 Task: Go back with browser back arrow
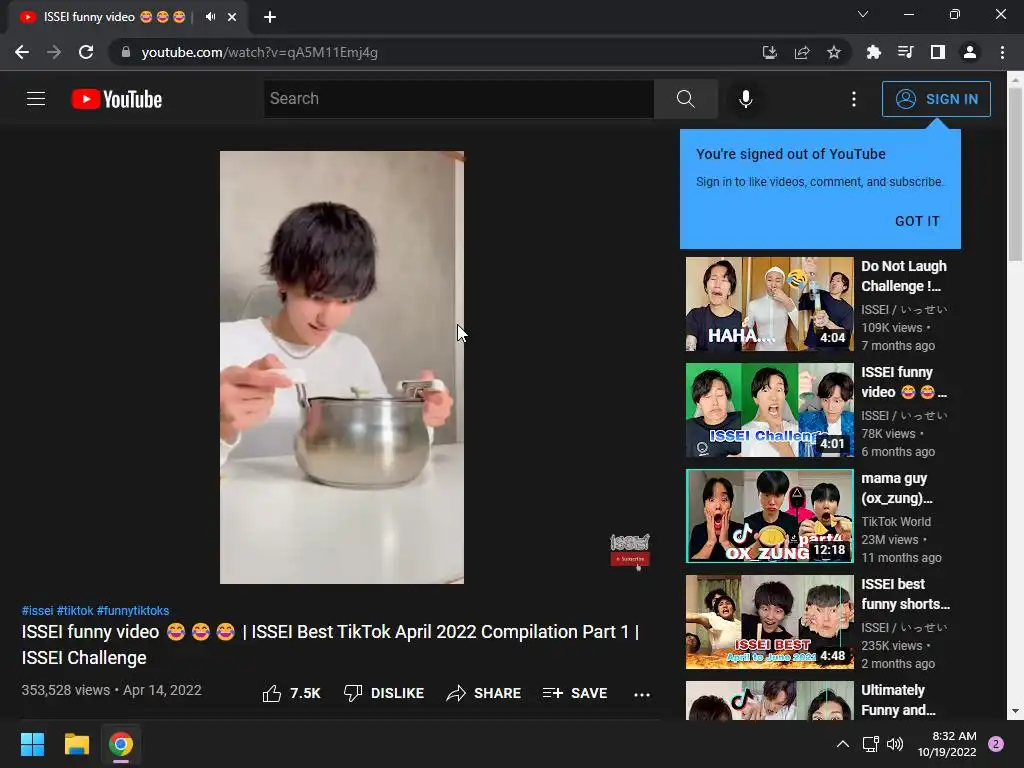(22, 52)
